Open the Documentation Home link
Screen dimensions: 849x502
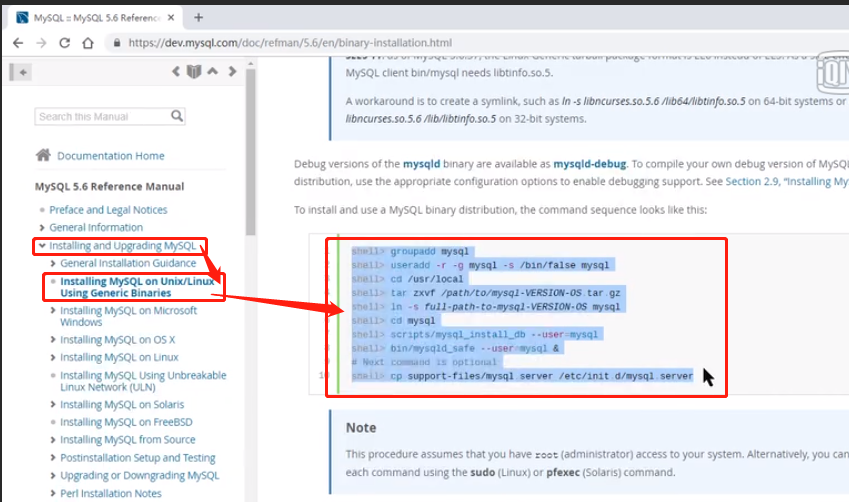(x=110, y=156)
